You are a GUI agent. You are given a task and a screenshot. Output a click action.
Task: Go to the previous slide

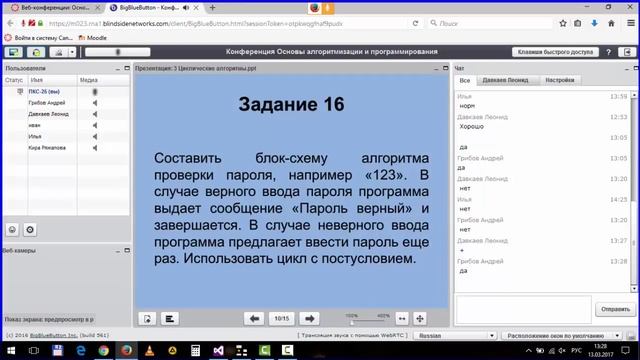(x=254, y=318)
